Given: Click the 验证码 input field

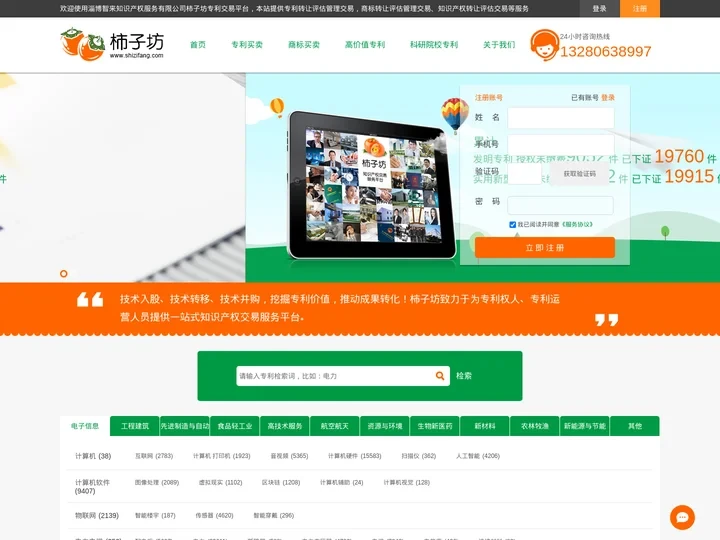Looking at the screenshot, I should 525,174.
